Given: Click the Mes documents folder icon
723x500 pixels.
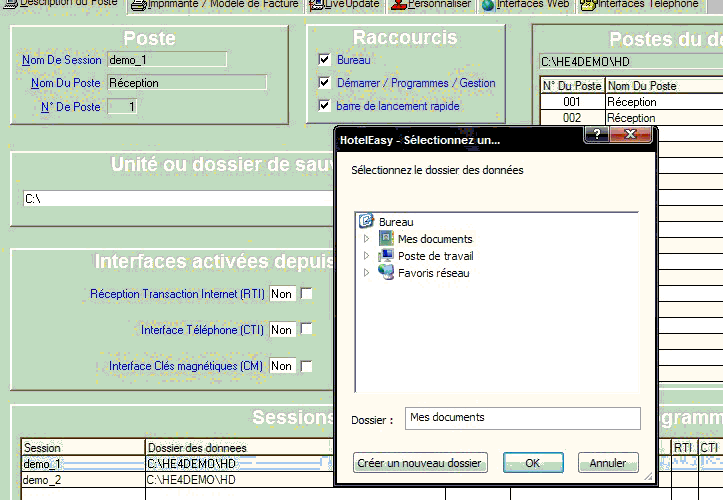Looking at the screenshot, I should point(386,238).
